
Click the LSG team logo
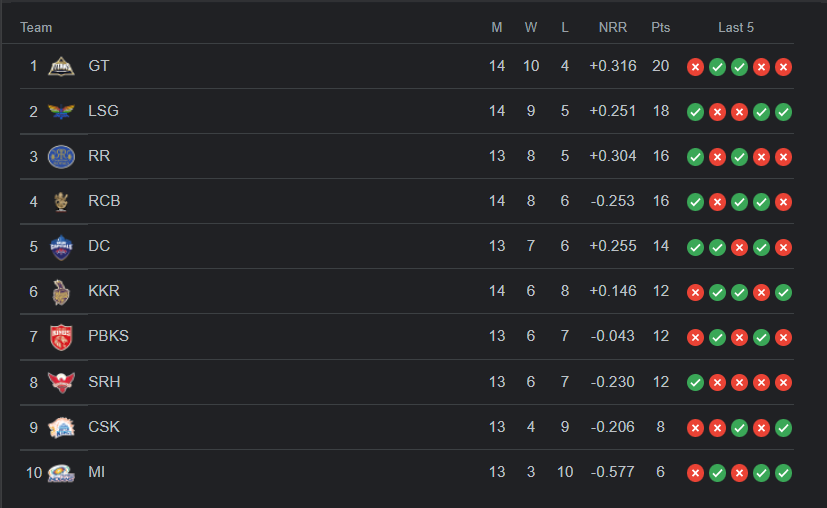click(62, 111)
